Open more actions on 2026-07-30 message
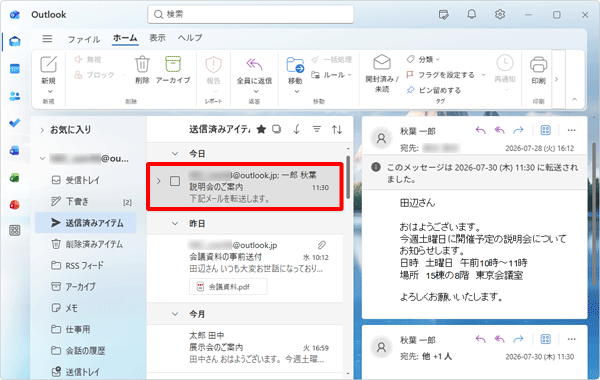The width and height of the screenshot is (600, 380). (571, 339)
